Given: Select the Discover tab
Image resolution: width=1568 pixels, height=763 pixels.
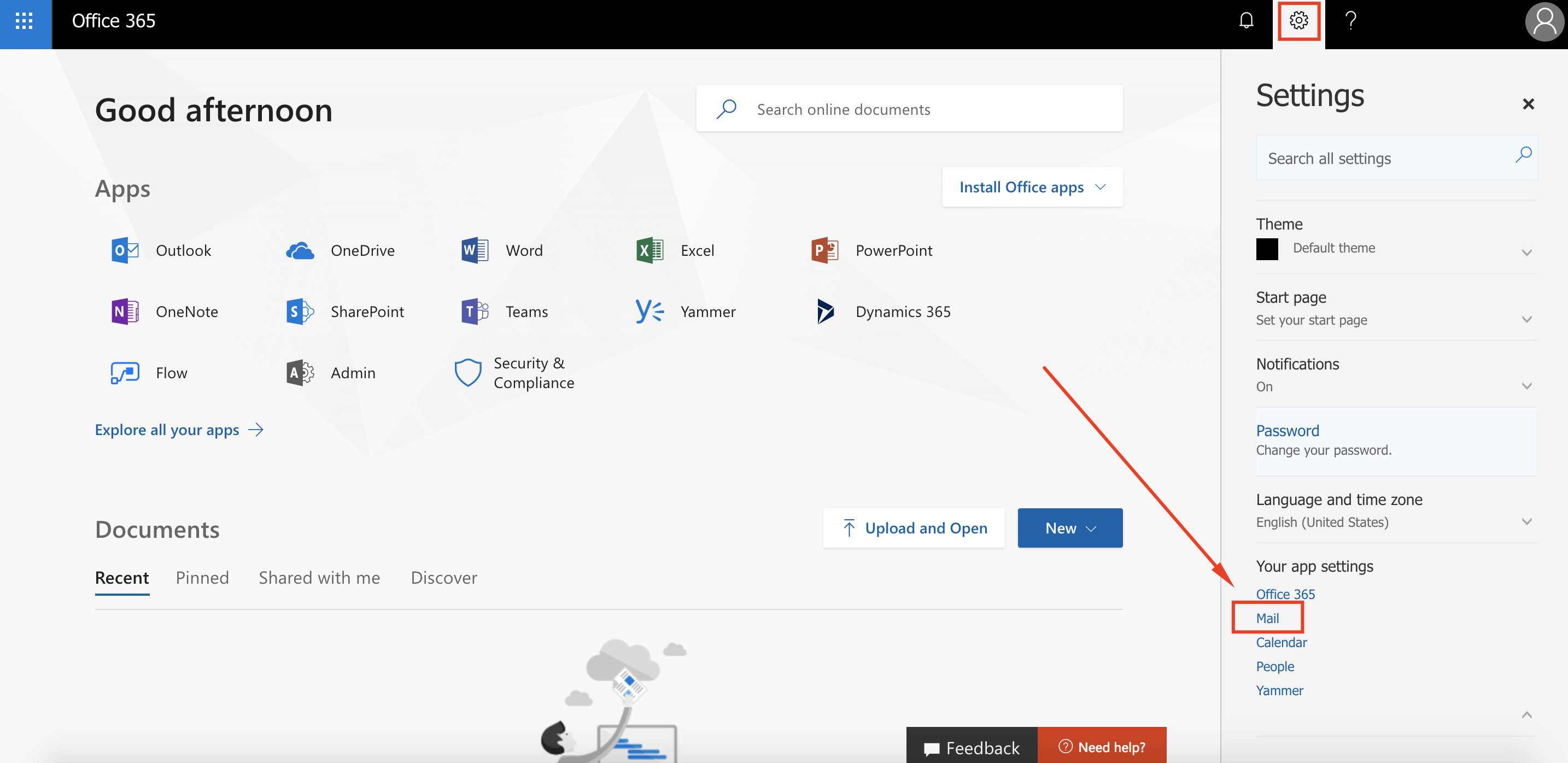Looking at the screenshot, I should [x=444, y=577].
